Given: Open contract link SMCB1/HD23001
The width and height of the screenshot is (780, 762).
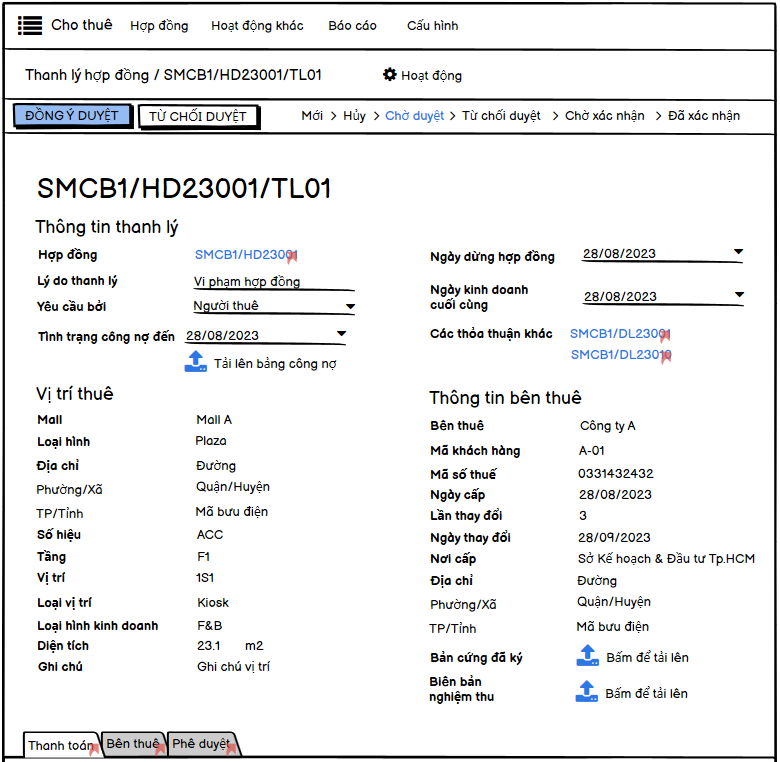Looking at the screenshot, I should tap(246, 255).
